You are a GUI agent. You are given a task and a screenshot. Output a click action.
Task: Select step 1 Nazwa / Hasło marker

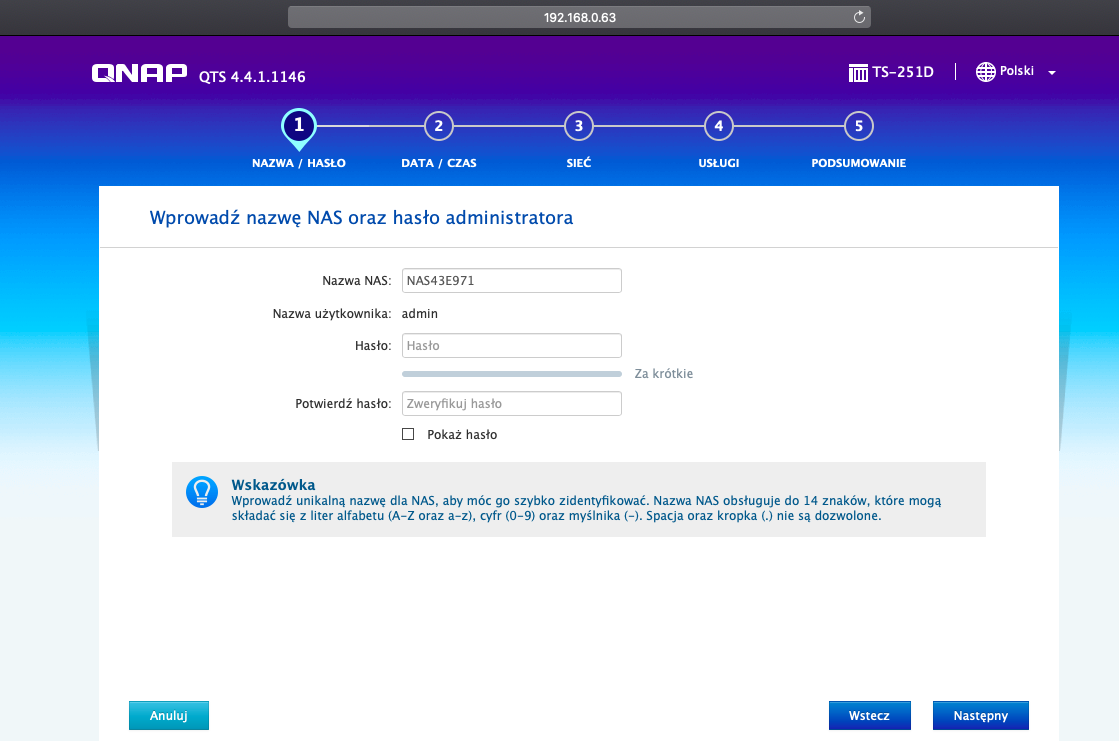[x=298, y=127]
